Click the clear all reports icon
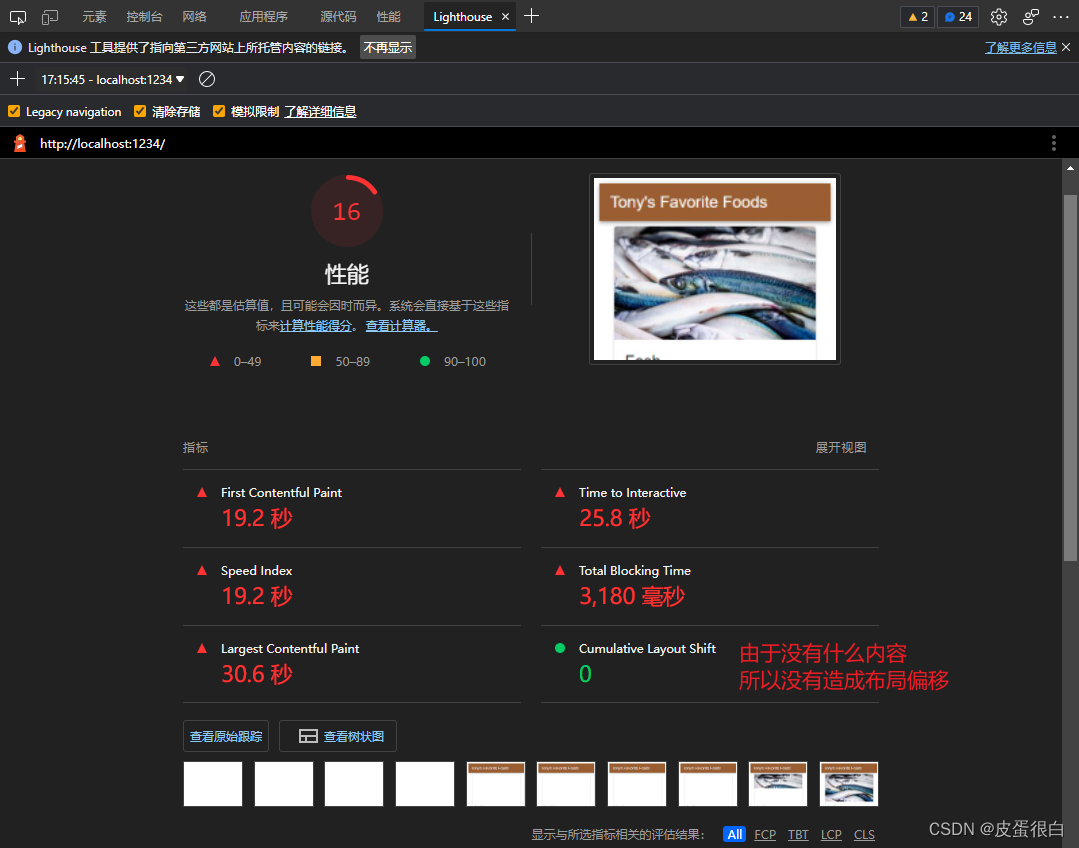 (x=207, y=79)
